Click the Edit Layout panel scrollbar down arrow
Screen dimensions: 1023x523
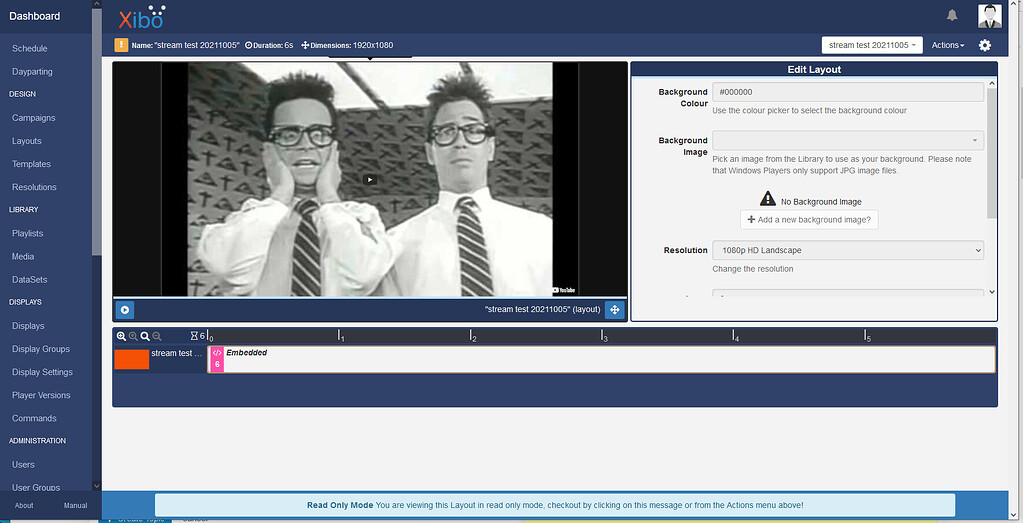tap(992, 292)
